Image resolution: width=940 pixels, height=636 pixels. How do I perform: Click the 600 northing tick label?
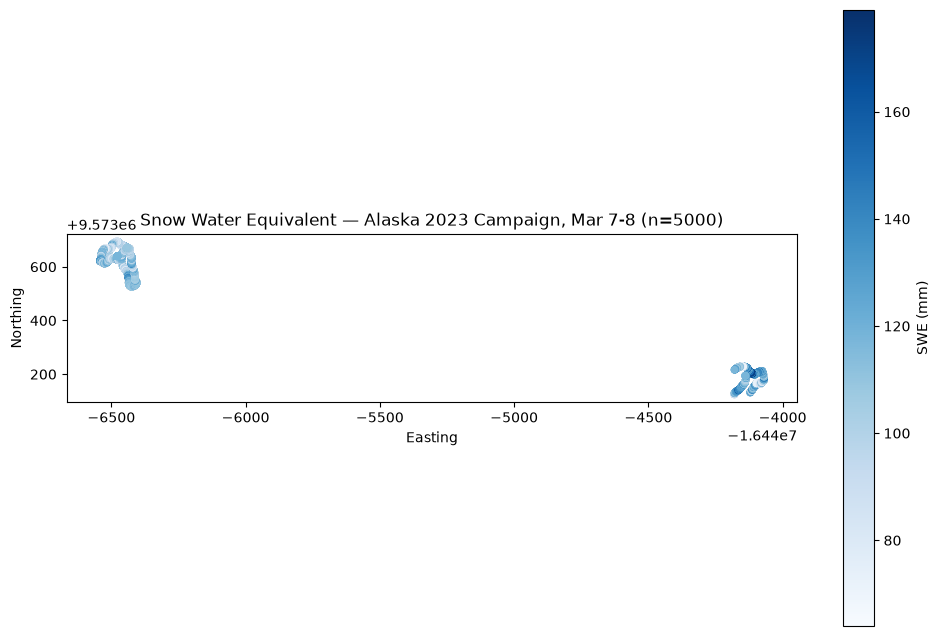pos(43,267)
